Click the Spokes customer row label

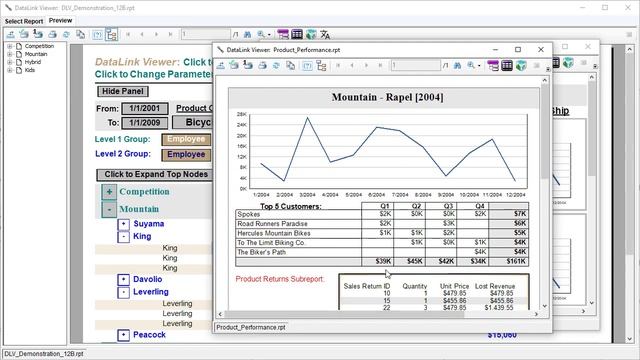[249, 214]
